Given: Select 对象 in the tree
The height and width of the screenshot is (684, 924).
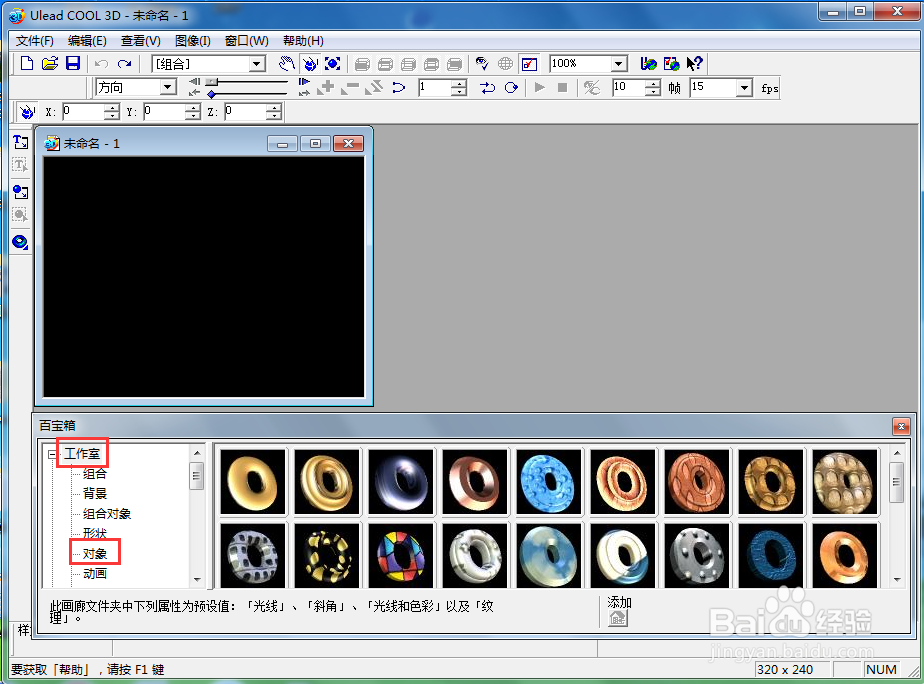Looking at the screenshot, I should (x=95, y=554).
